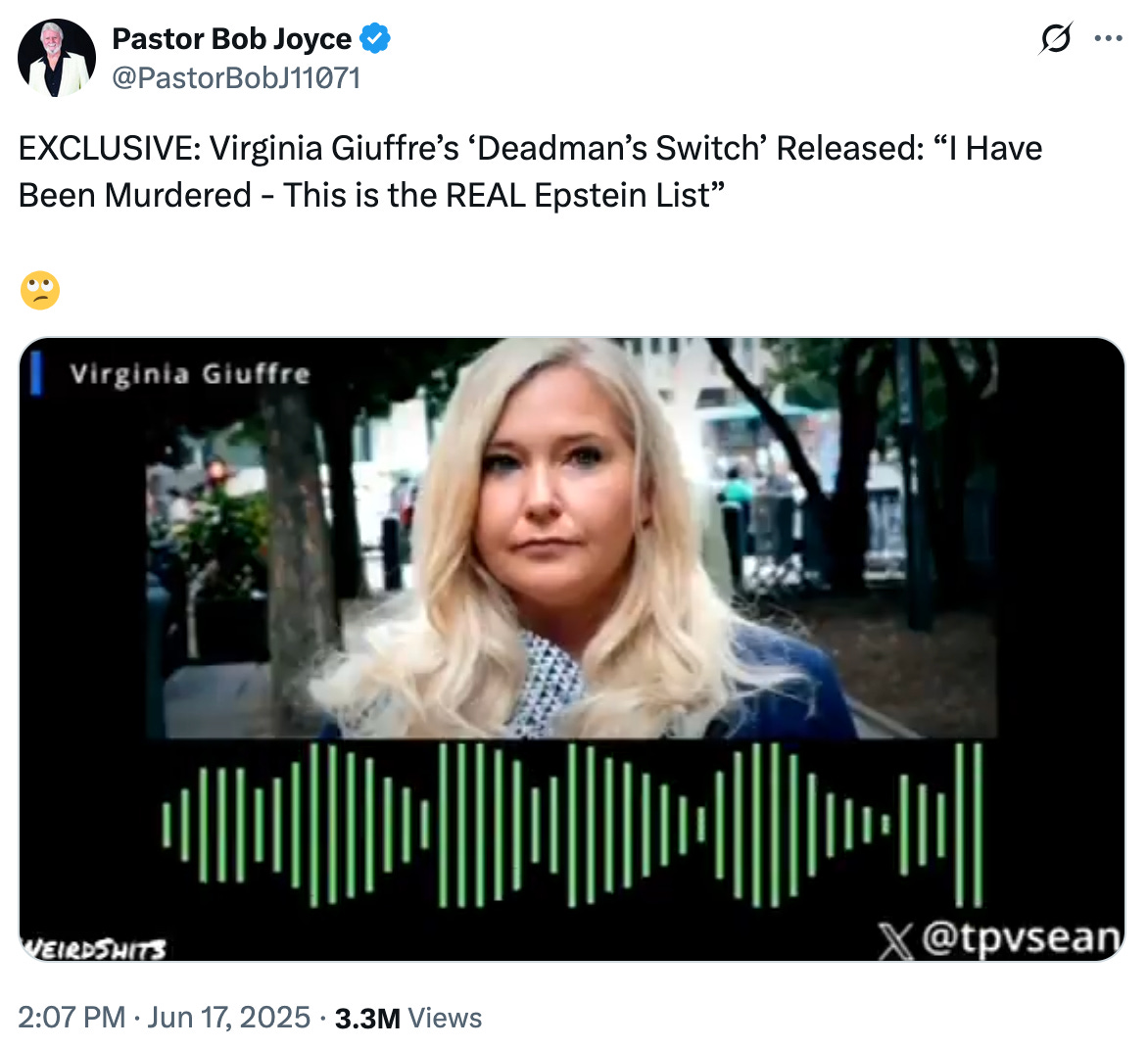
Task: View the 3.3M Views analytics
Action: [x=408, y=1018]
